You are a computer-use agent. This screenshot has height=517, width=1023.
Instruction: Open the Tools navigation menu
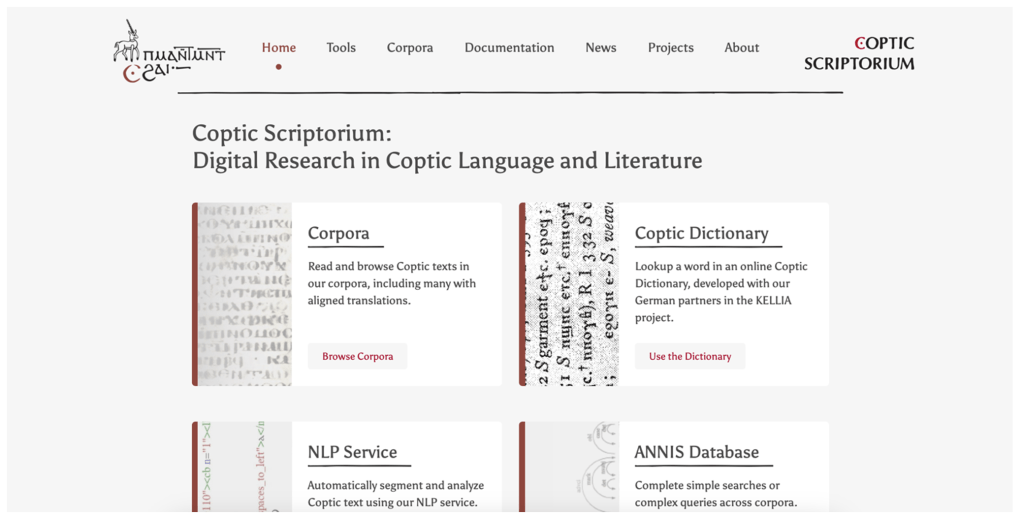341,47
